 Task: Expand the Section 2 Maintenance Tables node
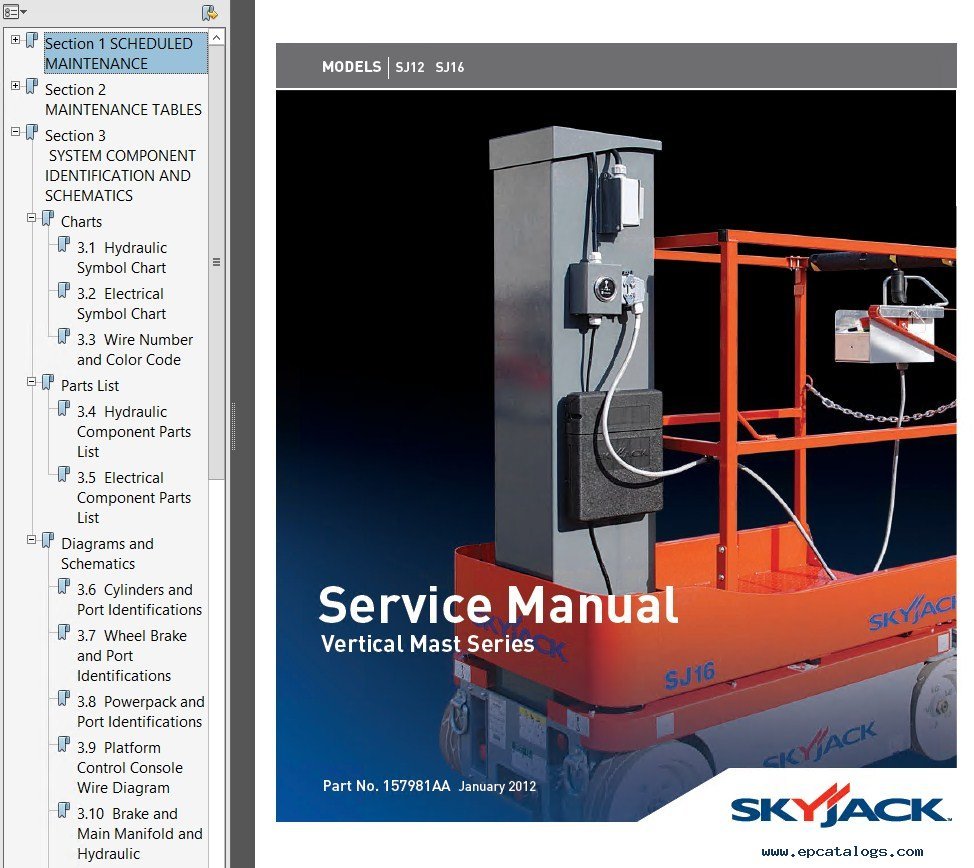point(16,87)
